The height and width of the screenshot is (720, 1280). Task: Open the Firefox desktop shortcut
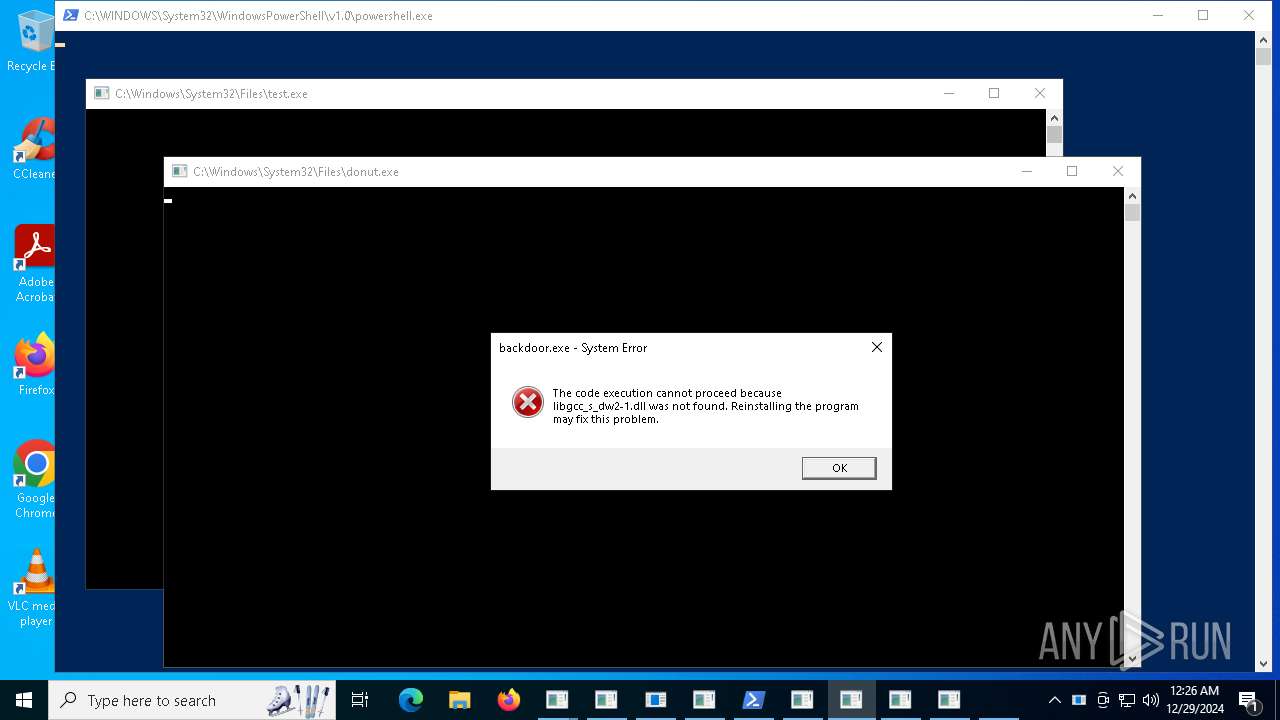pyautogui.click(x=35, y=365)
